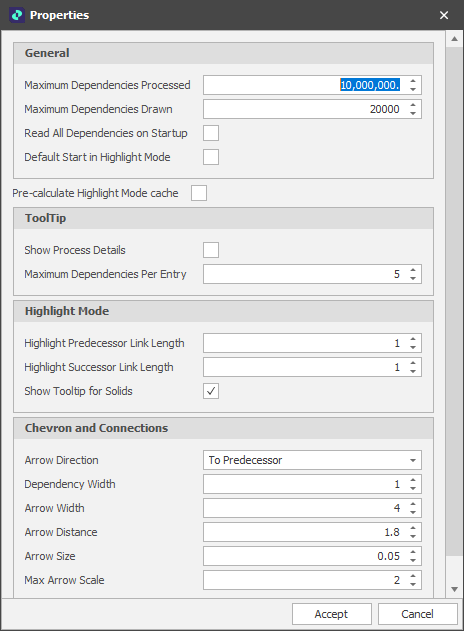Increase Arrow Width using up arrow

pyautogui.click(x=413, y=504)
